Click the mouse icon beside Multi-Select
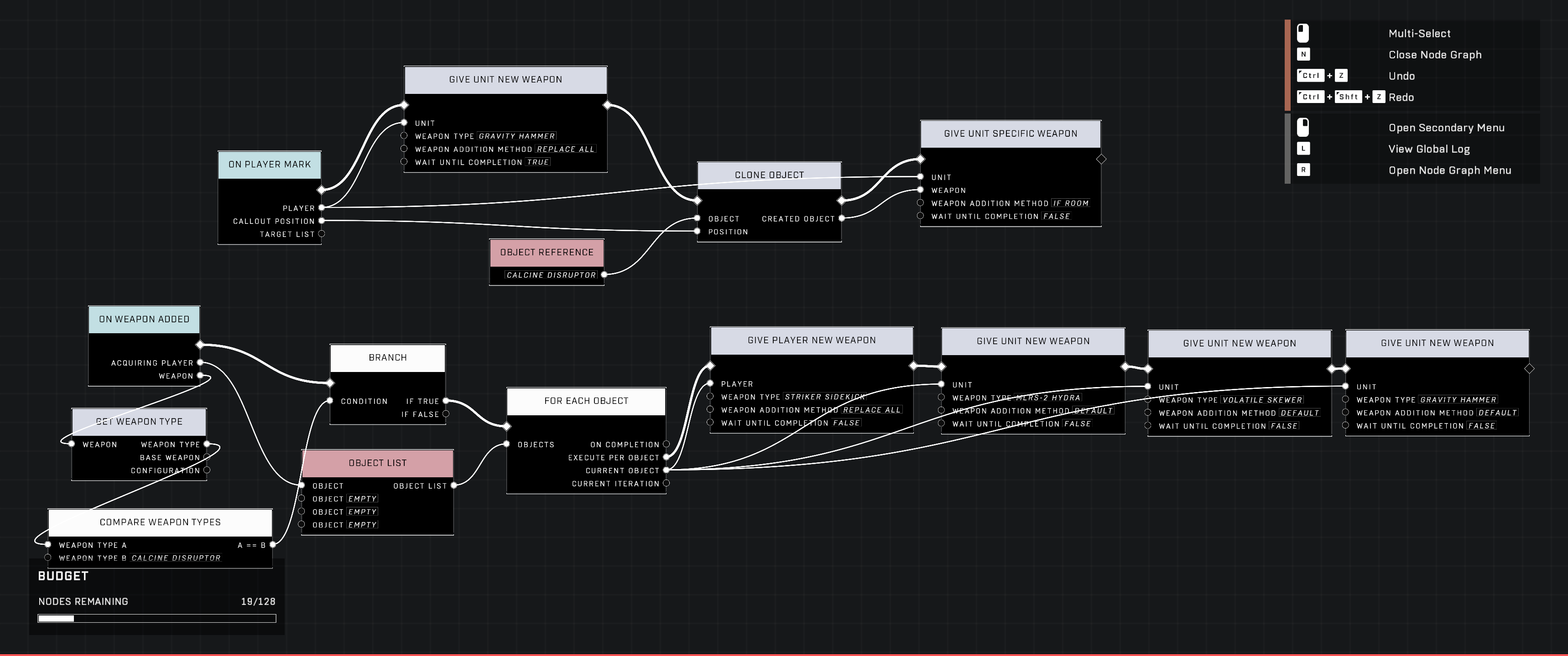 [1302, 33]
